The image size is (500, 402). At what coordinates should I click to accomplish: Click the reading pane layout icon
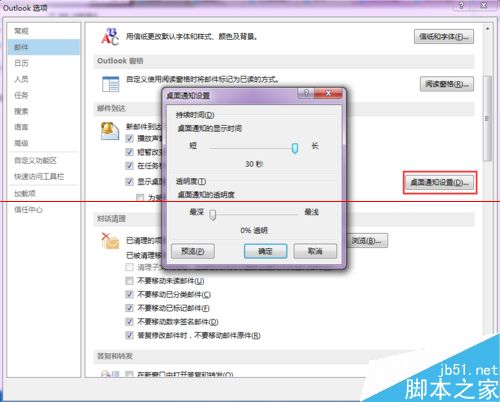(110, 84)
